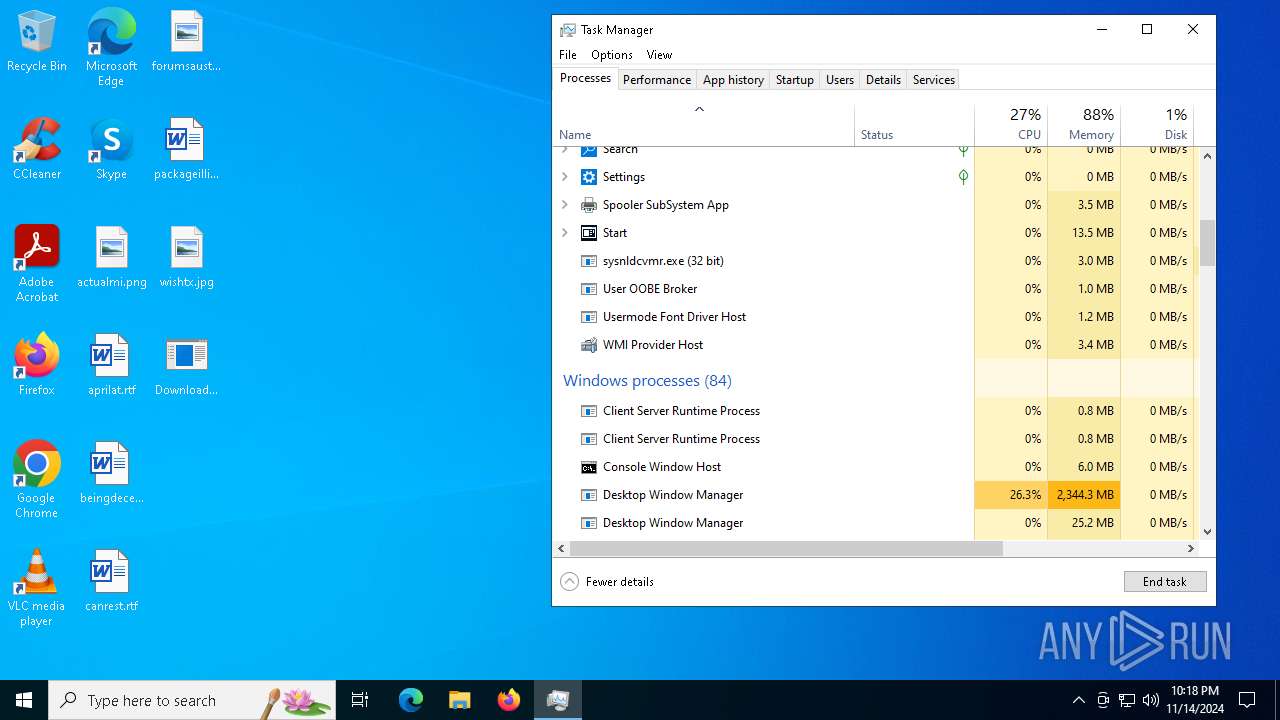Screen dimensions: 1280x720
Task: Click the horizontal scrollbar thumb
Action: tap(786, 549)
